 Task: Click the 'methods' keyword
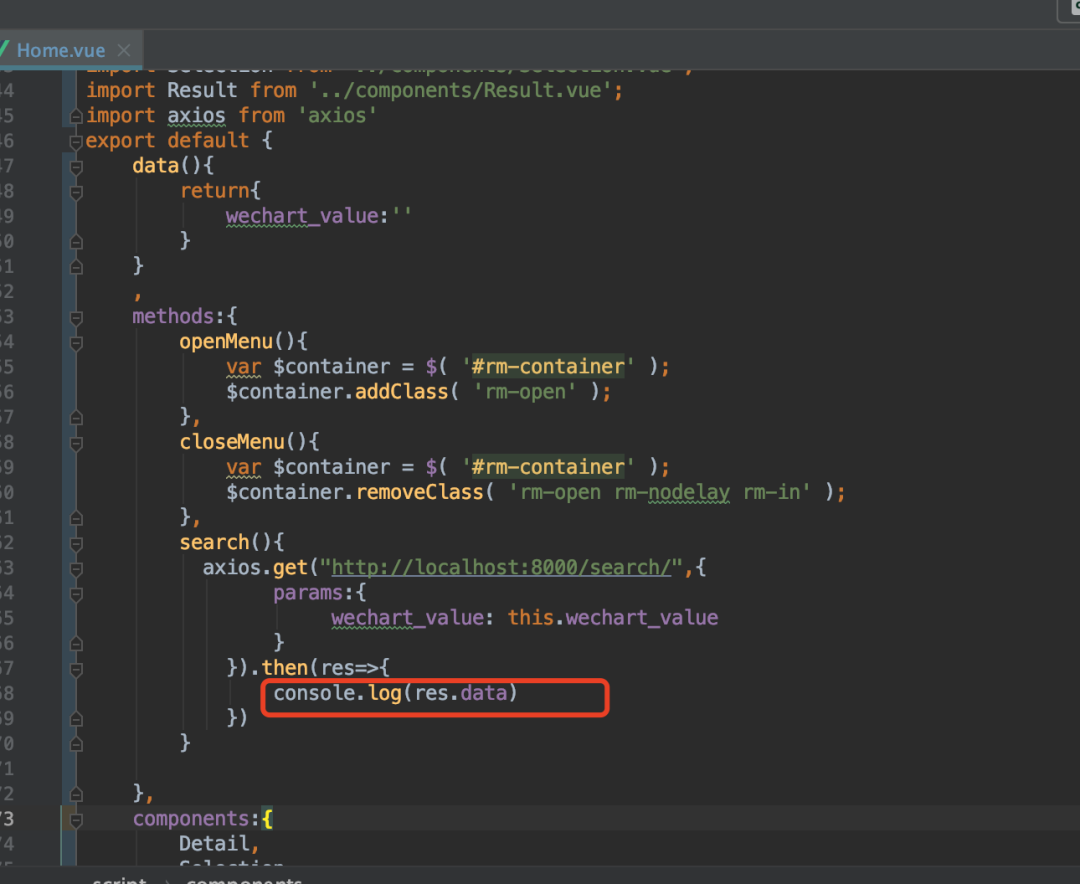point(174,316)
